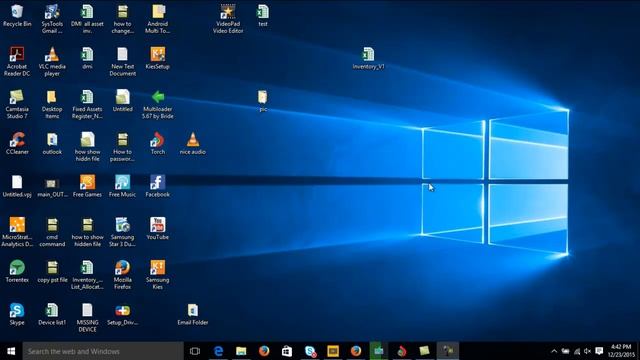Select the copy pst file icon

pos(52,271)
